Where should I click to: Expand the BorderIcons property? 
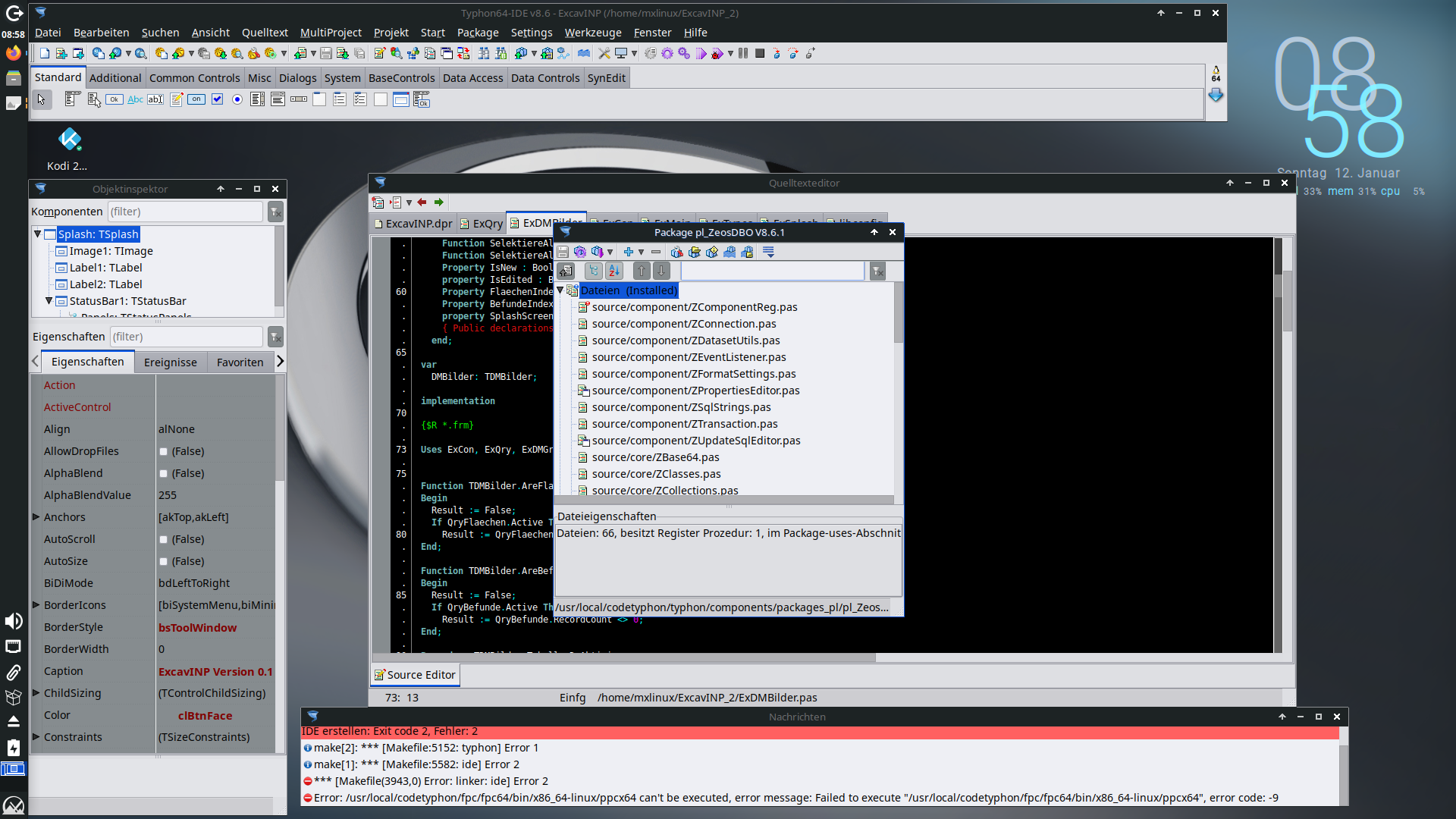coord(36,604)
